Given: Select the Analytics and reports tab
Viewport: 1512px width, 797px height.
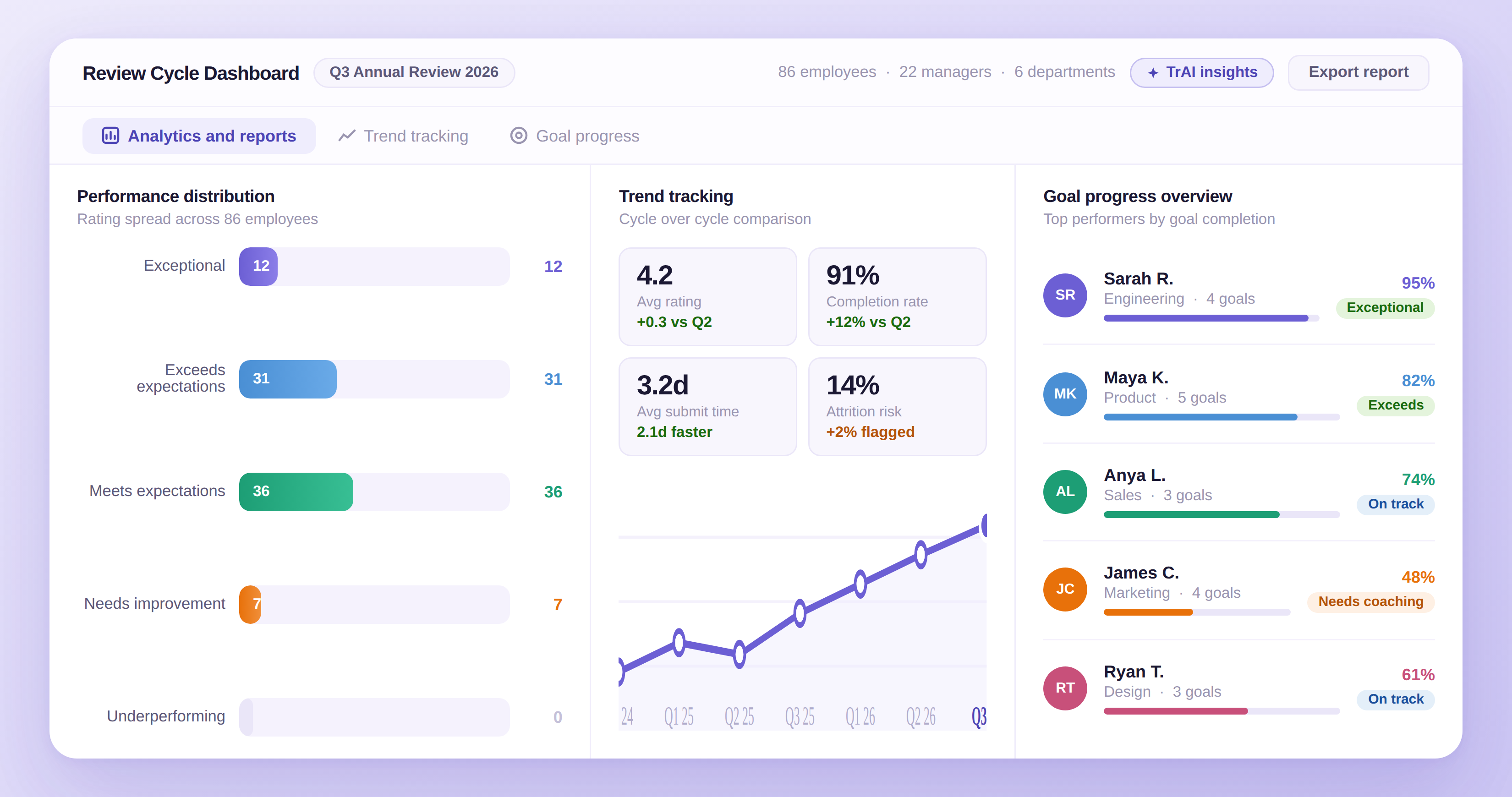Looking at the screenshot, I should click(200, 136).
